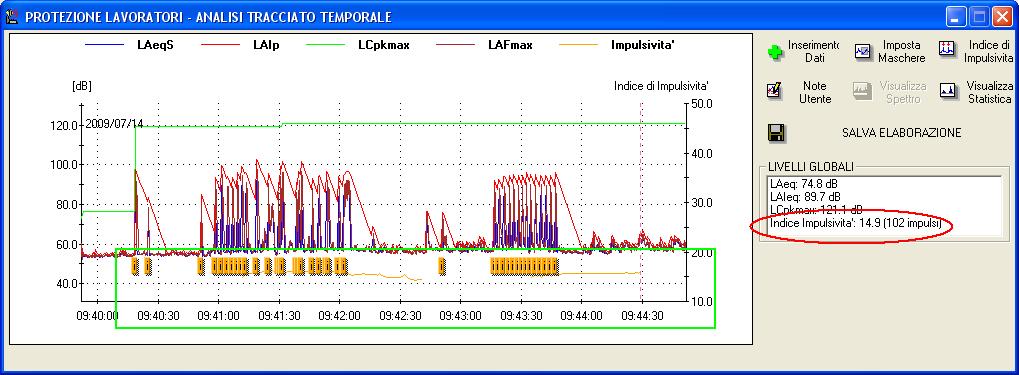Click the Note Utente text label
Viewport: 1019px width, 375px height.
814,92
